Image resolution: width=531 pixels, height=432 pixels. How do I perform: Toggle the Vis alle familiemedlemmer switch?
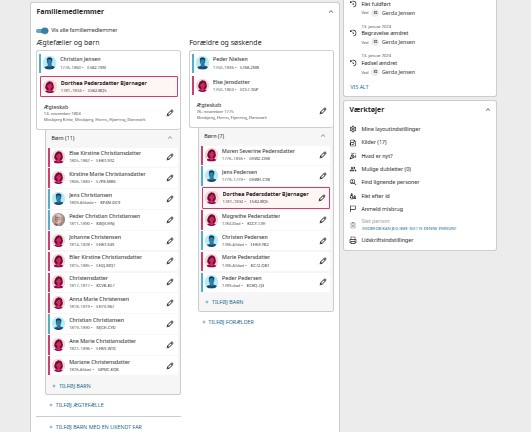click(x=42, y=30)
